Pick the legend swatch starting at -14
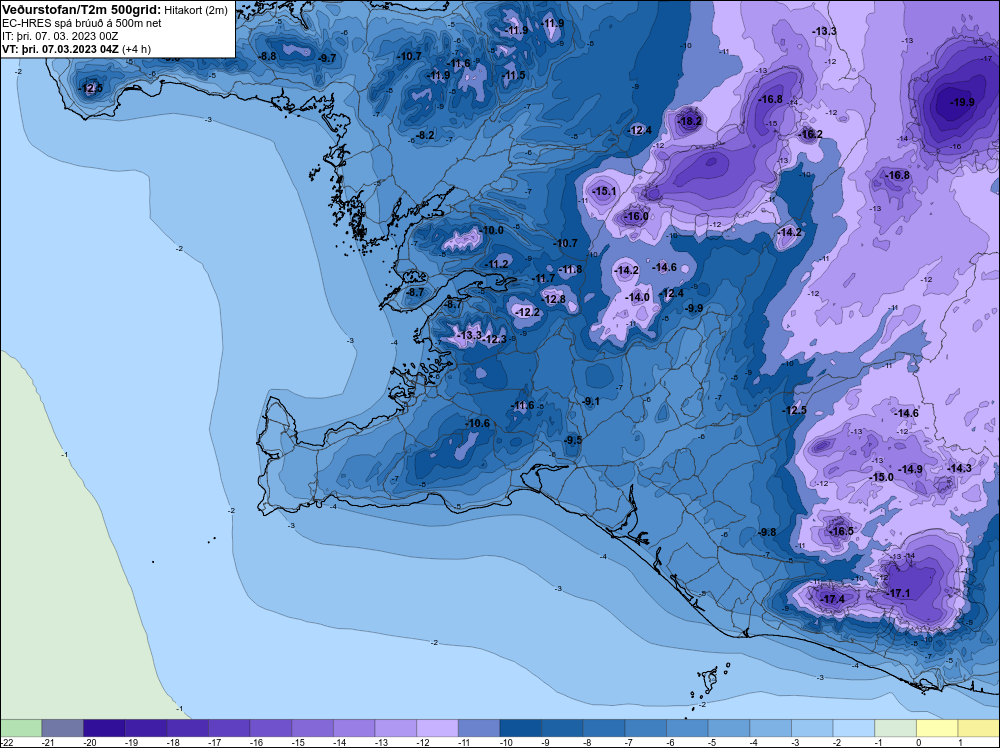Screen dimensions: 1000x748 (x=354, y=728)
